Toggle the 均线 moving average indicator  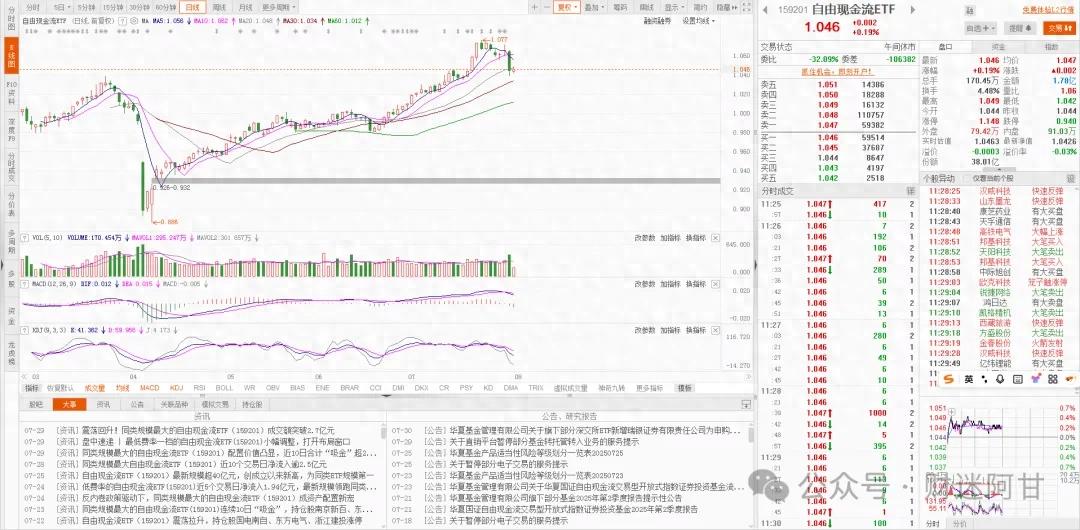(122, 388)
